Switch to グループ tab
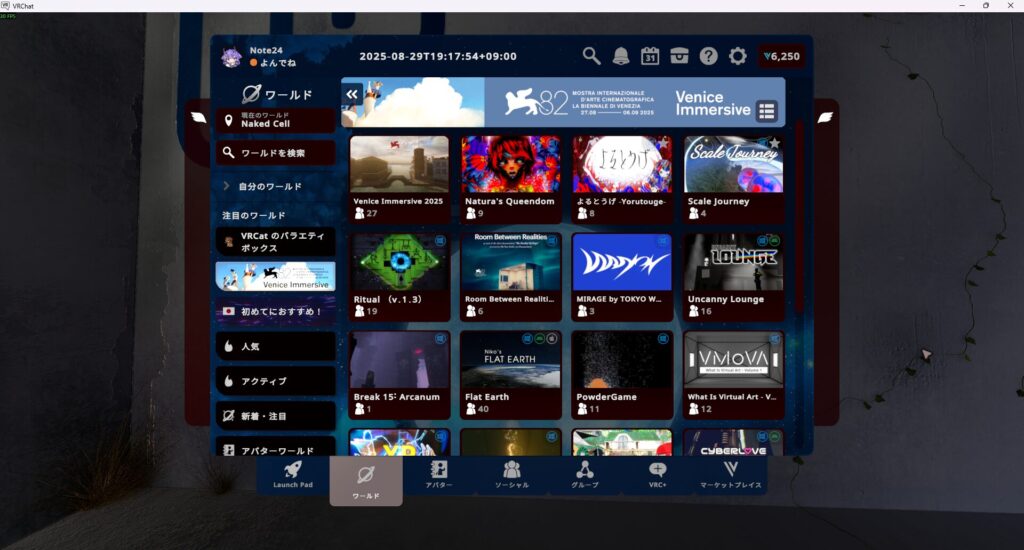Viewport: 1024px width, 550px height. [x=584, y=475]
